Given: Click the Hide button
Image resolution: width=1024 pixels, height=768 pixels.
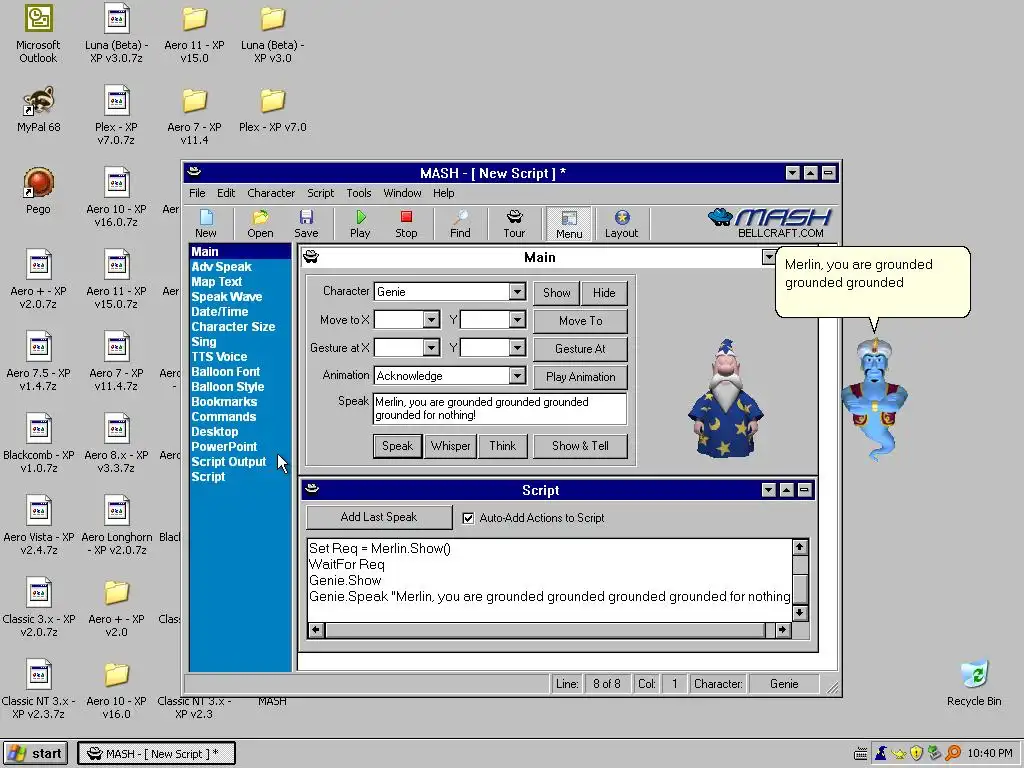Looking at the screenshot, I should (604, 293).
